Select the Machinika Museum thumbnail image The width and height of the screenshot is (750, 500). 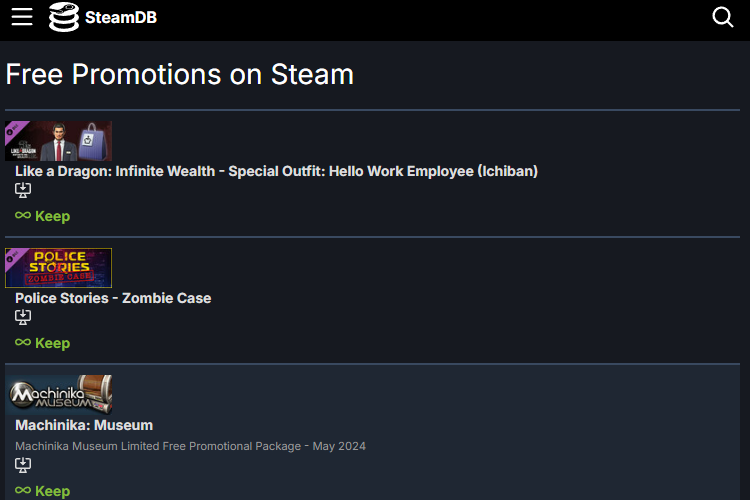[58, 395]
